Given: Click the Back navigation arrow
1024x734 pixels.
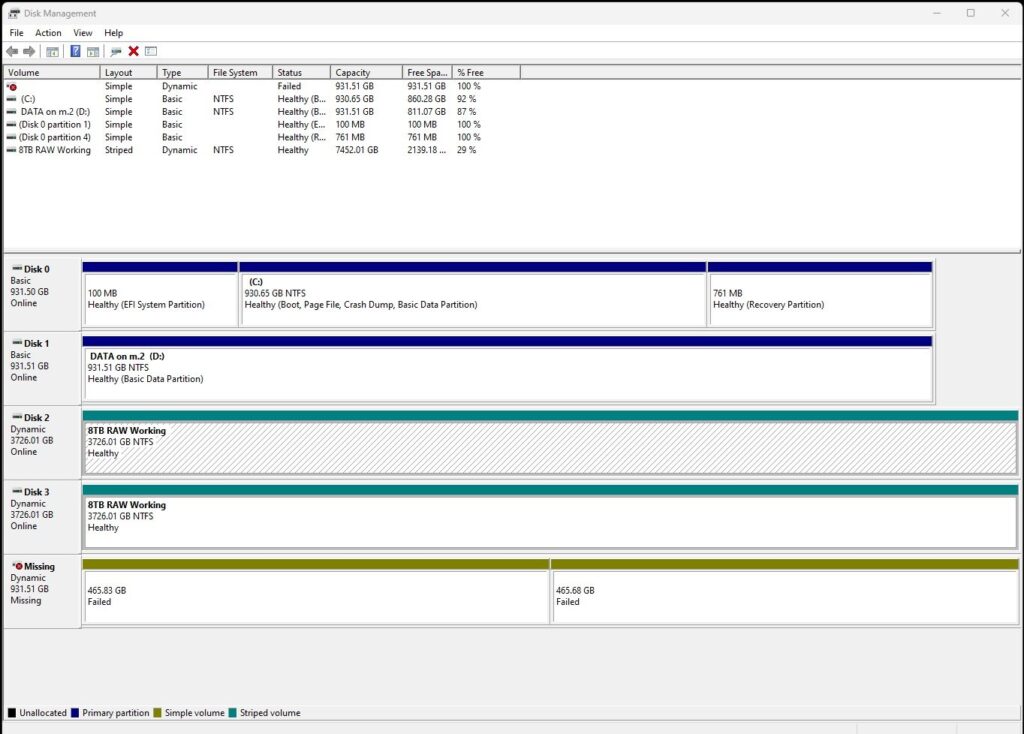Looking at the screenshot, I should coord(12,51).
